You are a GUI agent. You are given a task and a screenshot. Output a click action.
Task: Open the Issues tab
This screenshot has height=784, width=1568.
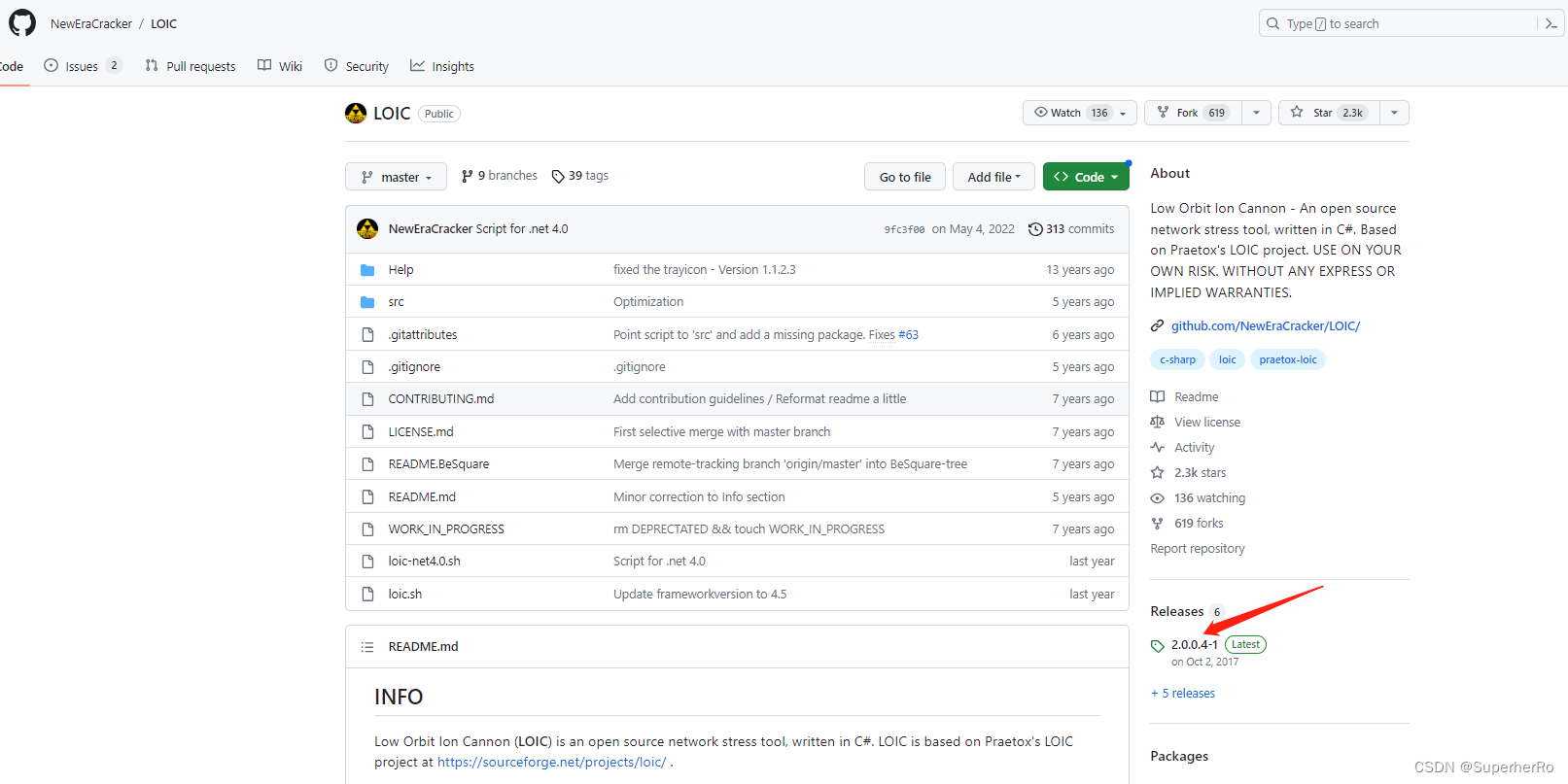83,66
